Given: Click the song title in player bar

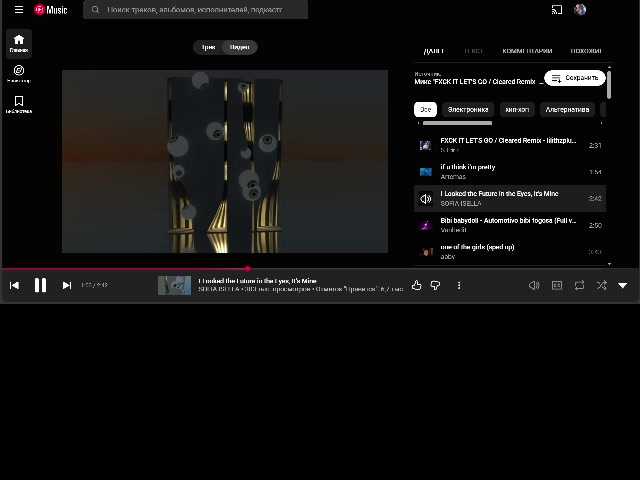Looking at the screenshot, I should [257, 281].
